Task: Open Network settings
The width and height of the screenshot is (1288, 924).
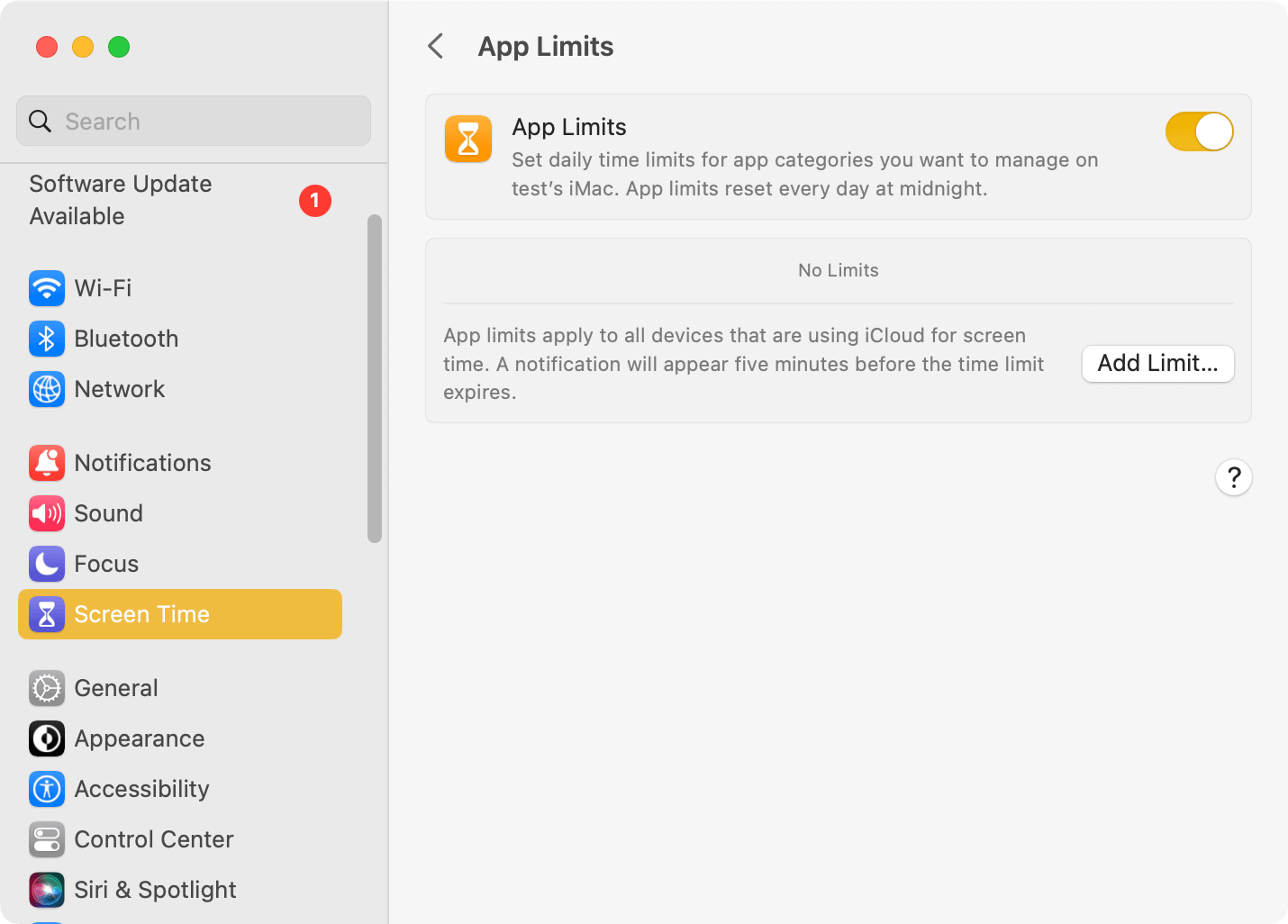Action: click(x=119, y=389)
